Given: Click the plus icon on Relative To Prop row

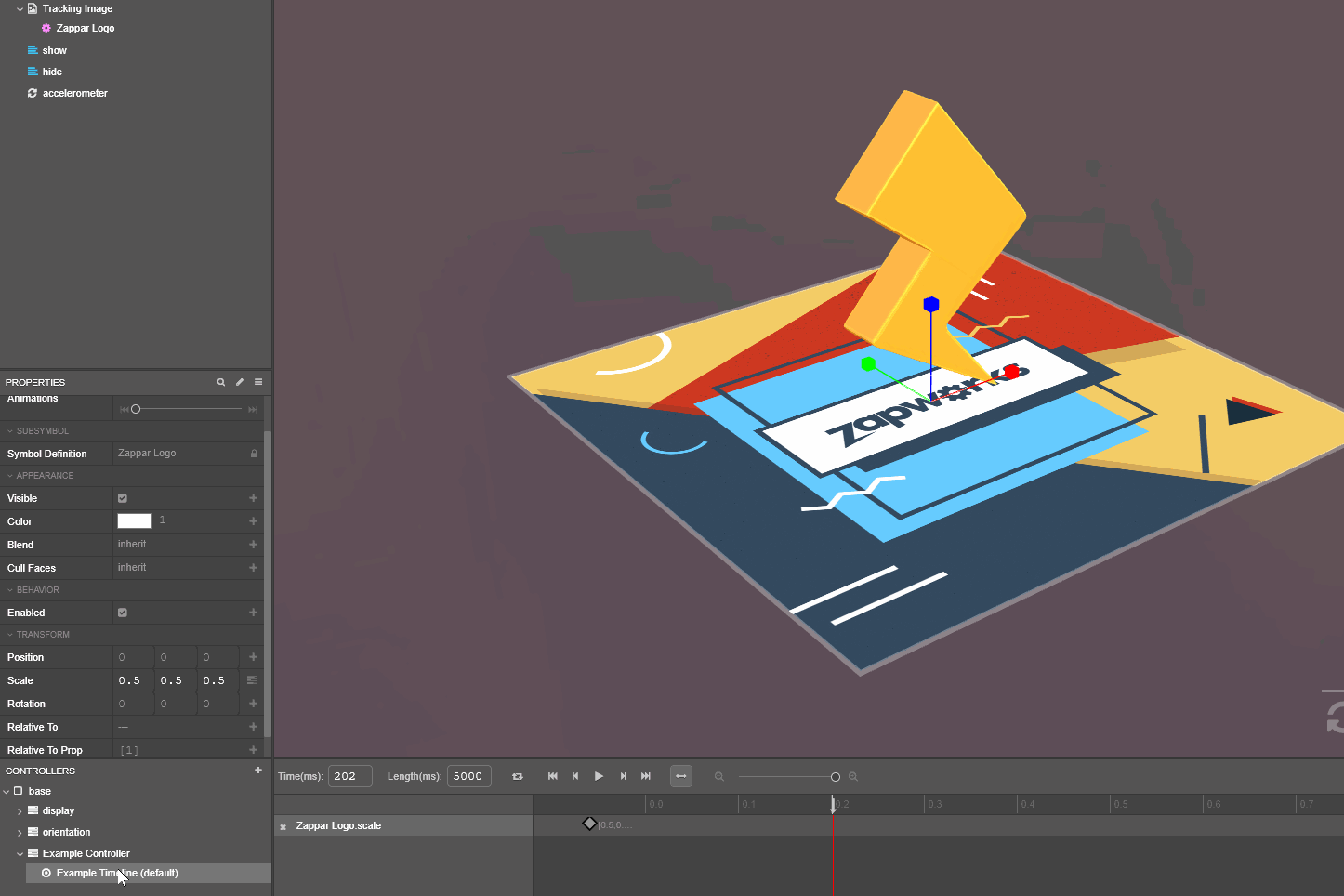Looking at the screenshot, I should click(253, 750).
